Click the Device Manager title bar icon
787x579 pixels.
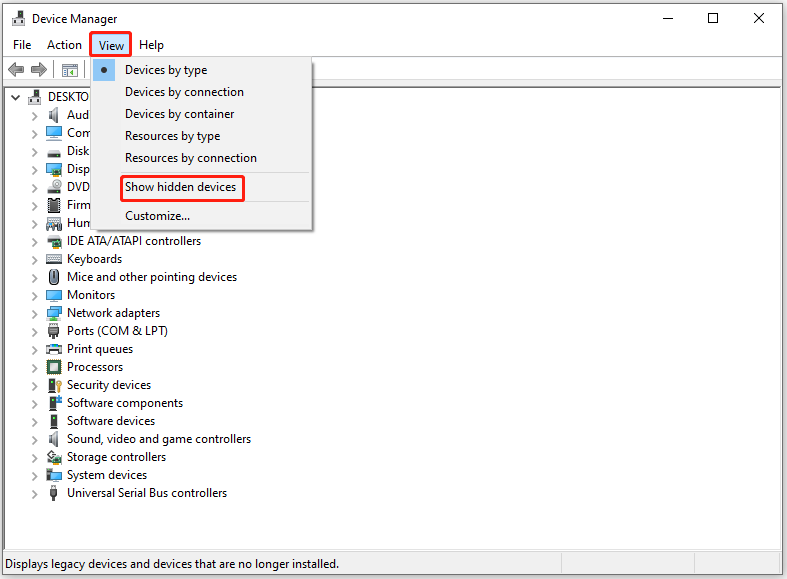(19, 19)
